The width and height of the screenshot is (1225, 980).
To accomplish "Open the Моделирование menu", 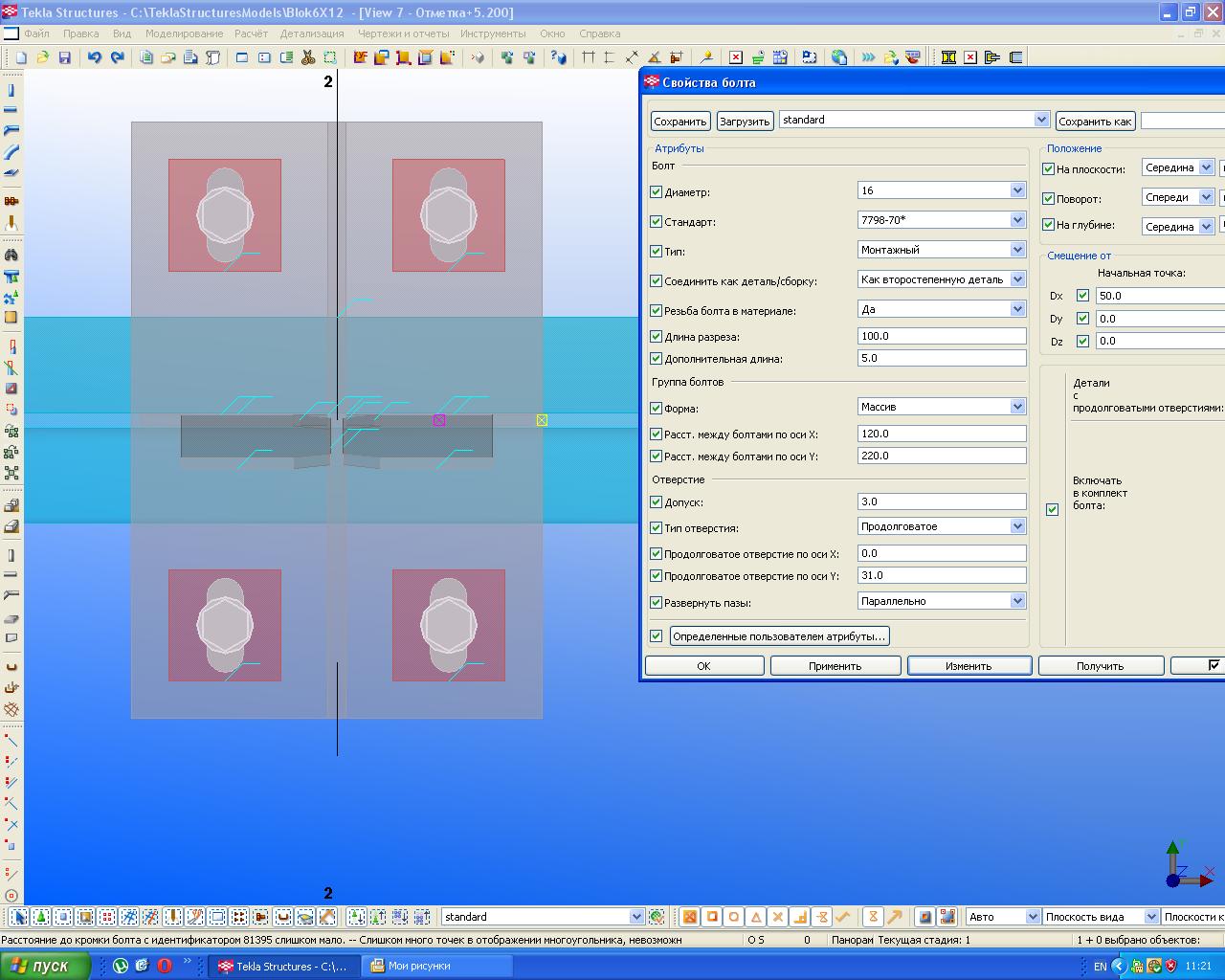I will pos(184,33).
